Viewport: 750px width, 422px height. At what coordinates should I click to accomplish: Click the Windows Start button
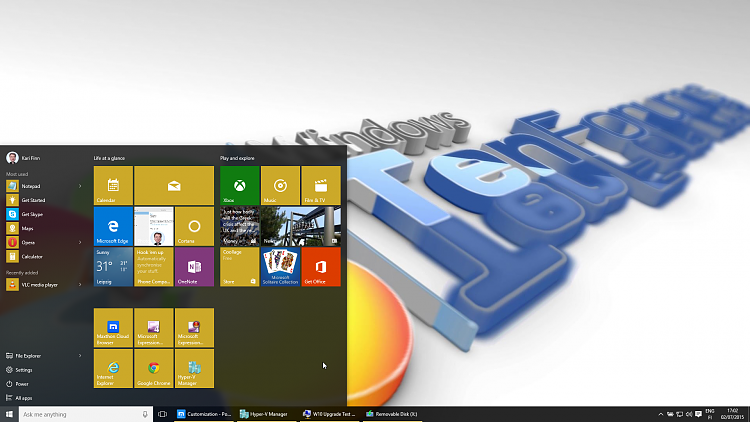click(x=9, y=414)
